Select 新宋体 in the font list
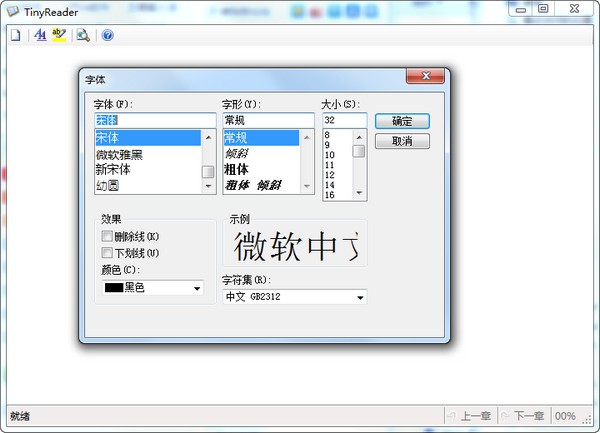This screenshot has width=600, height=433. (x=148, y=169)
